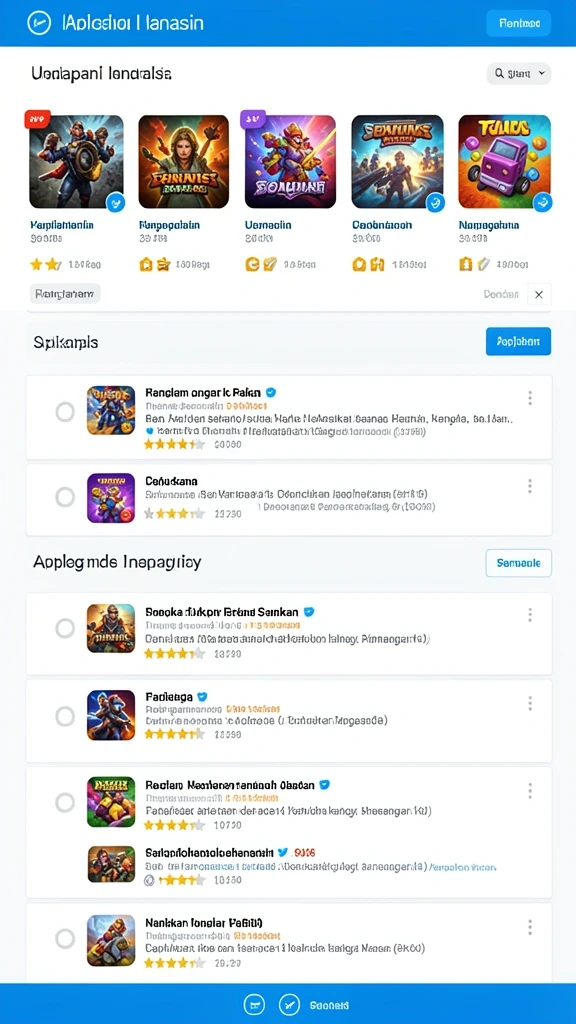Open options menu for Seooka Brand Senkan row

(x=530, y=615)
